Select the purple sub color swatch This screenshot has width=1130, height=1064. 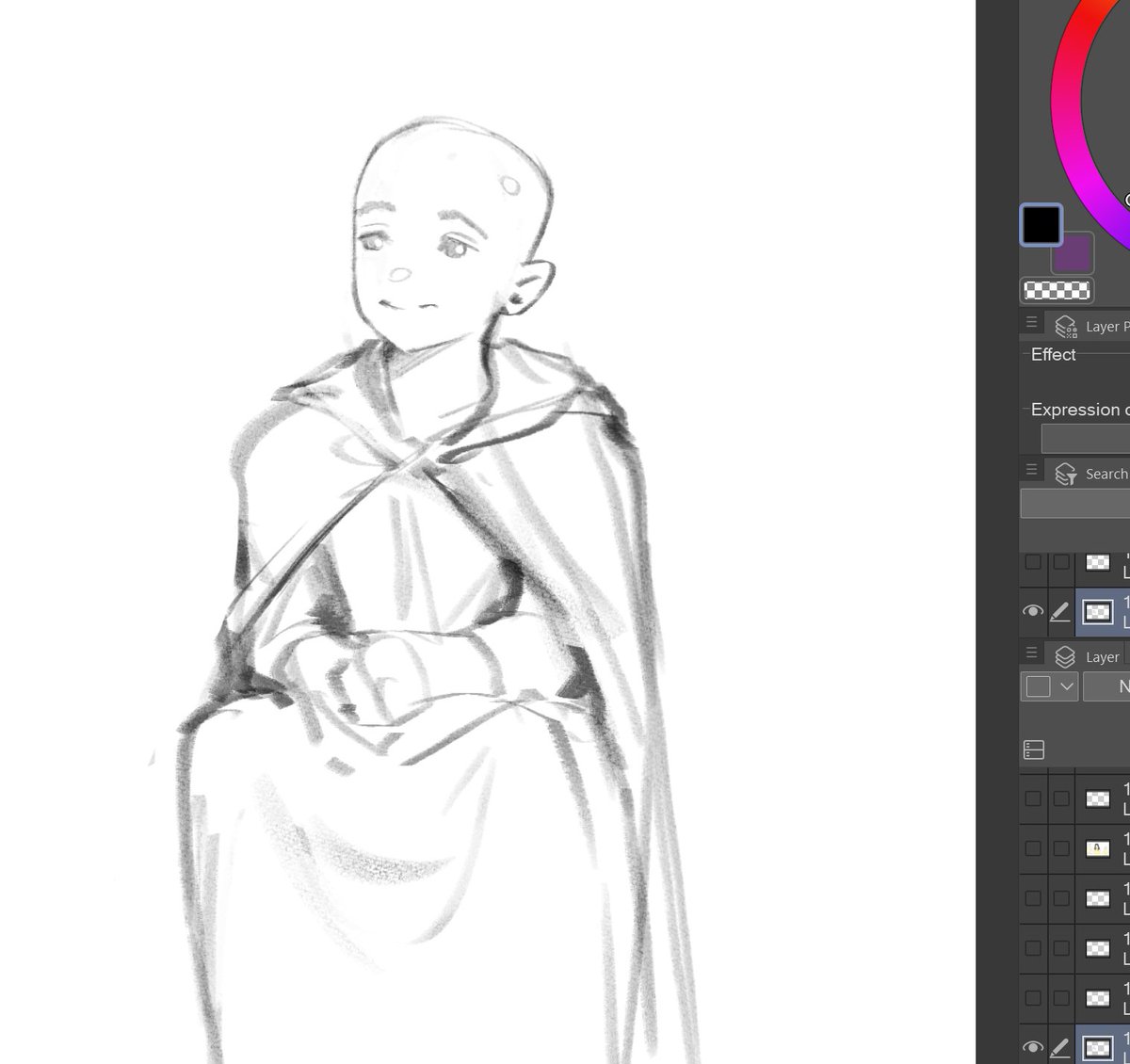[1073, 254]
